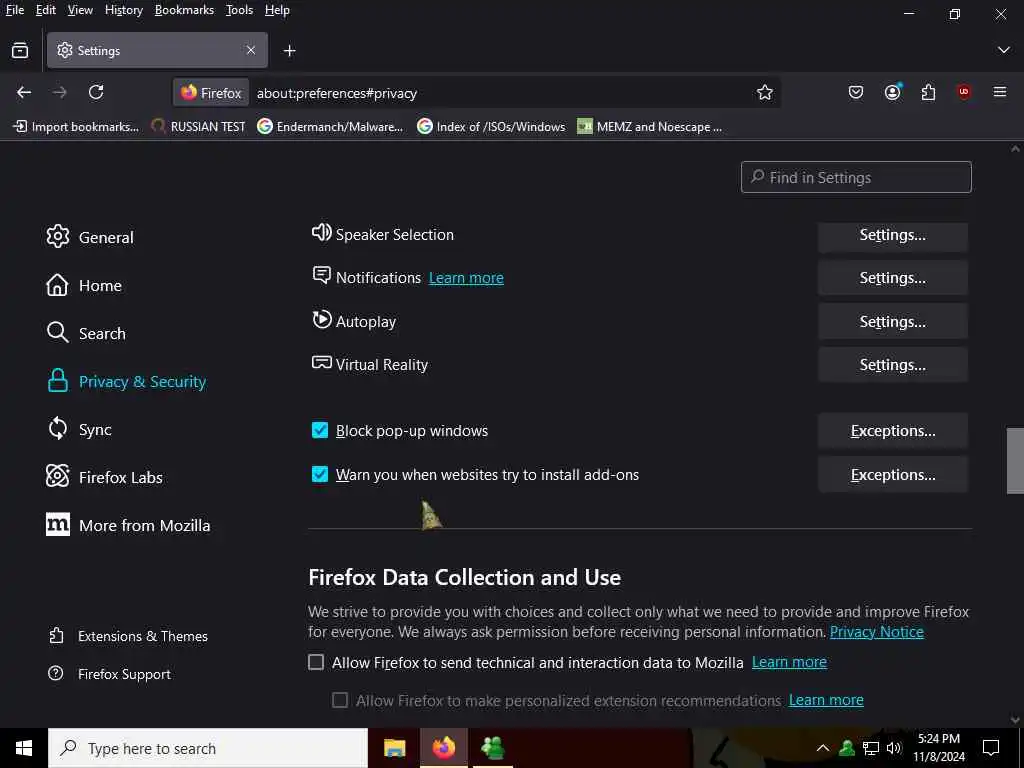Click Learn more next to Notifications
The width and height of the screenshot is (1024, 768).
[466, 278]
